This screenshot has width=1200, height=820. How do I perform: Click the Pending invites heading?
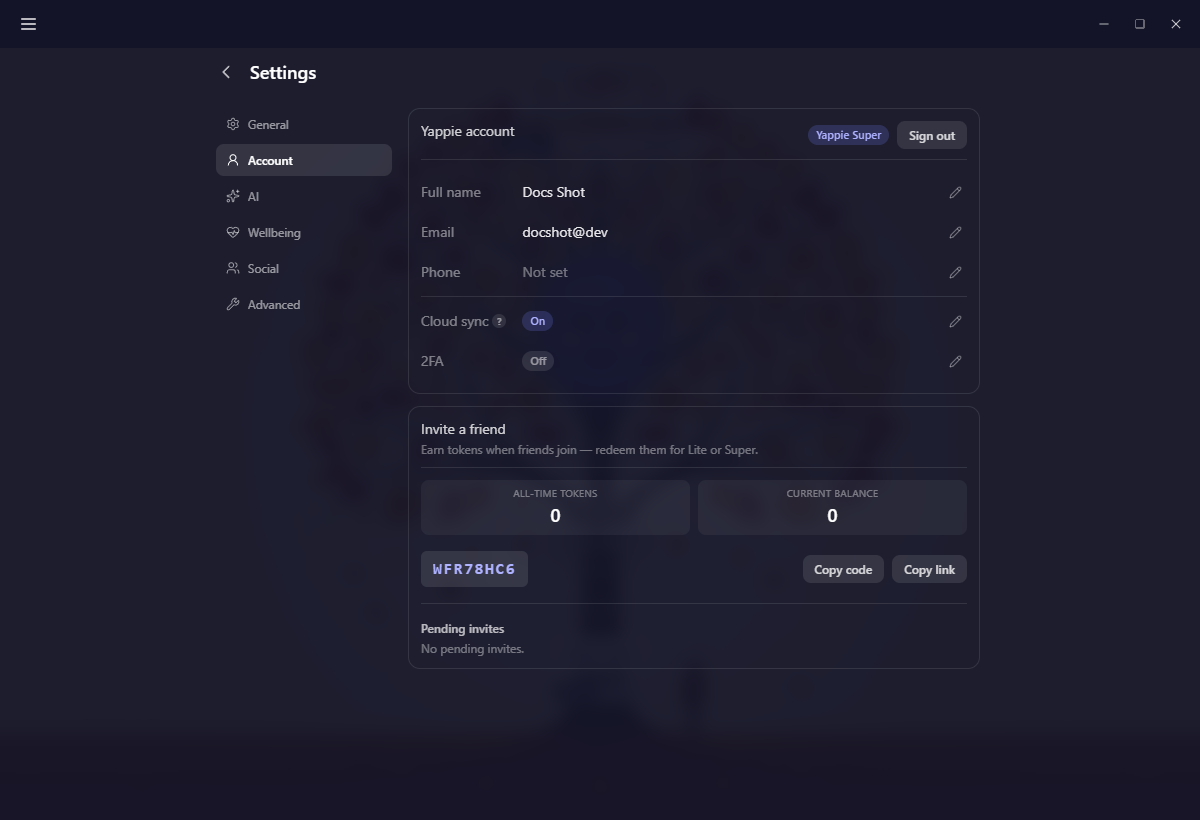pyautogui.click(x=462, y=628)
